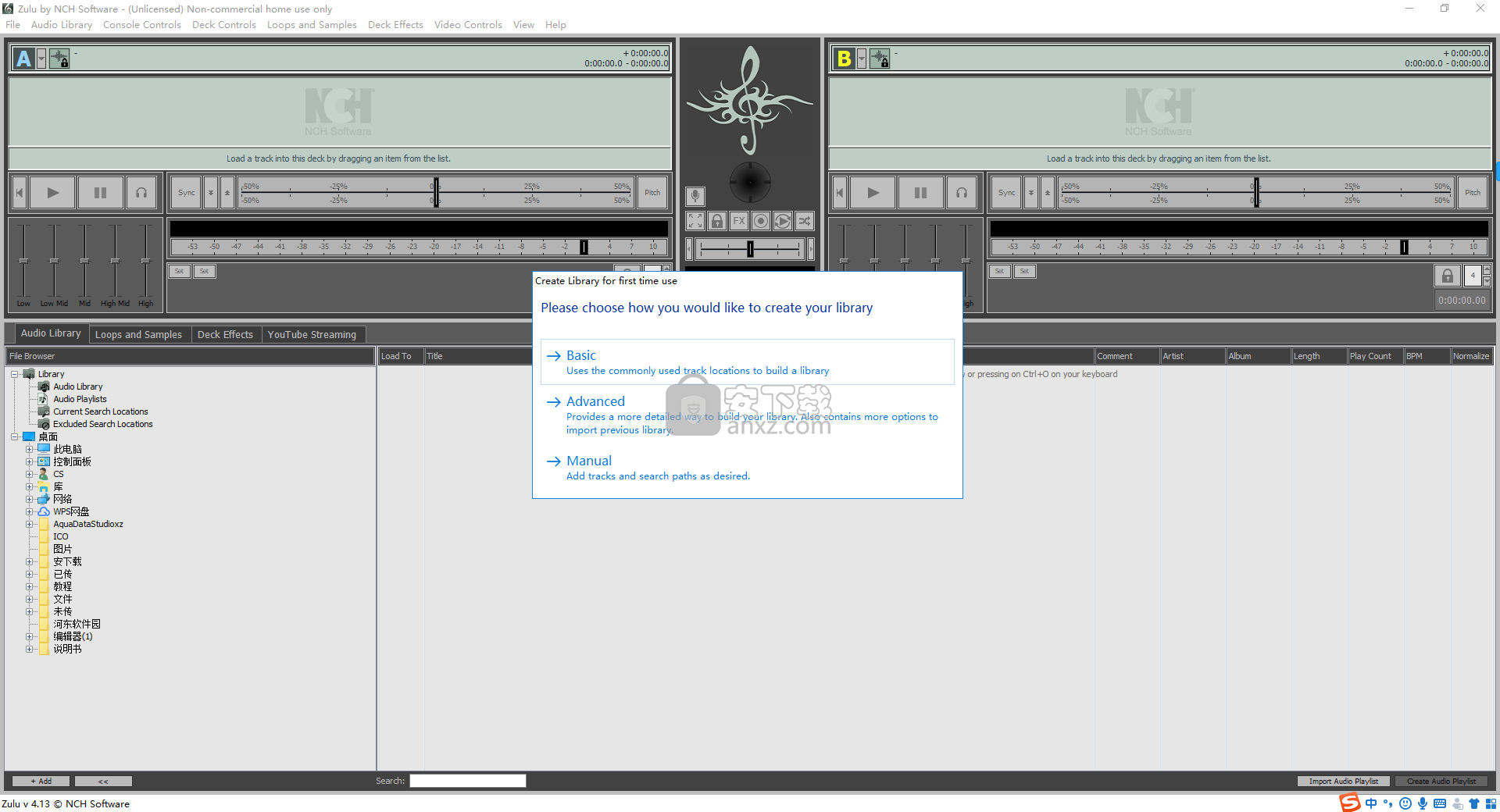Toggle the Pitch button on Deck A

[652, 193]
